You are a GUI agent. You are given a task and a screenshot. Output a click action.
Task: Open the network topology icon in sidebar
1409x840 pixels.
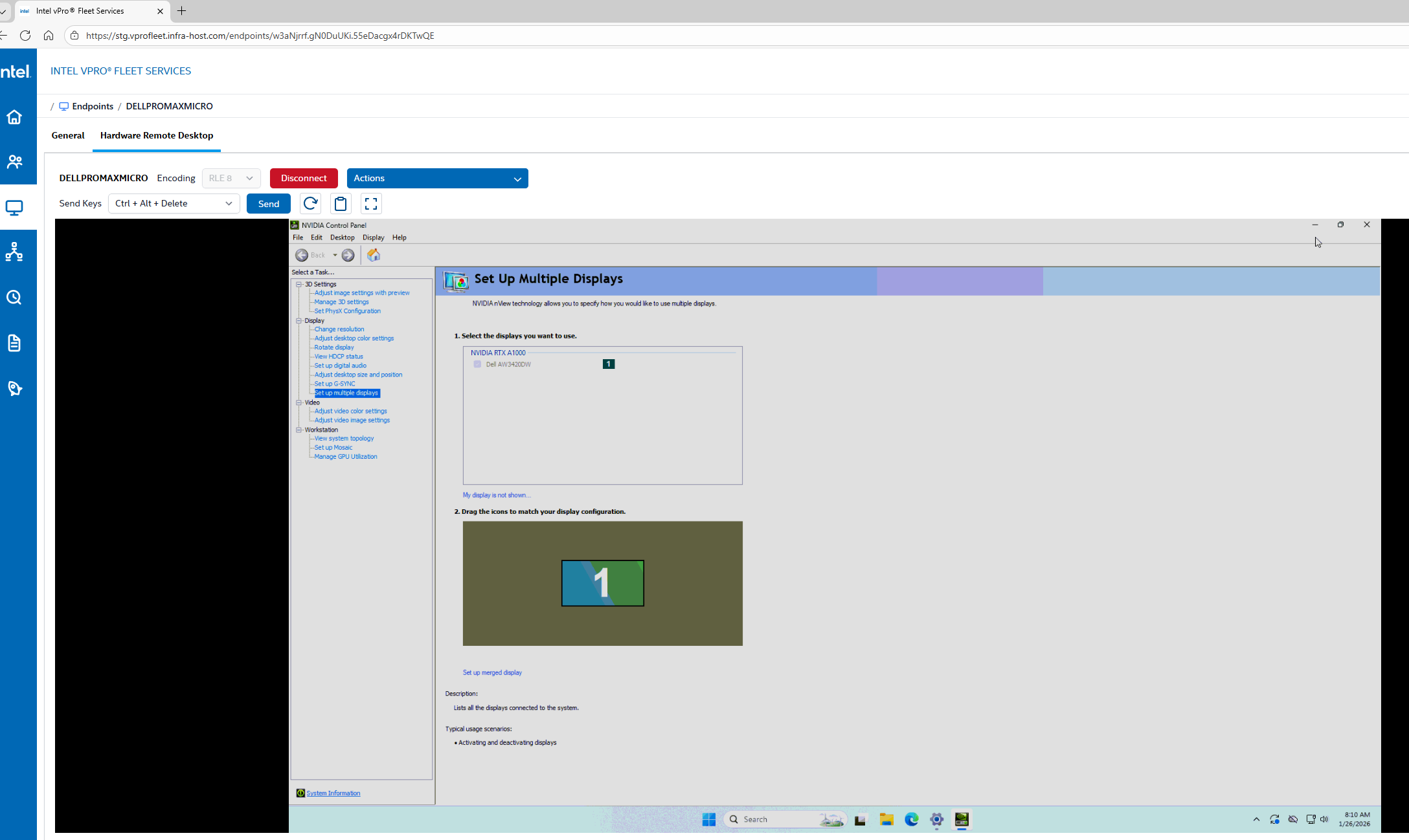(x=14, y=252)
